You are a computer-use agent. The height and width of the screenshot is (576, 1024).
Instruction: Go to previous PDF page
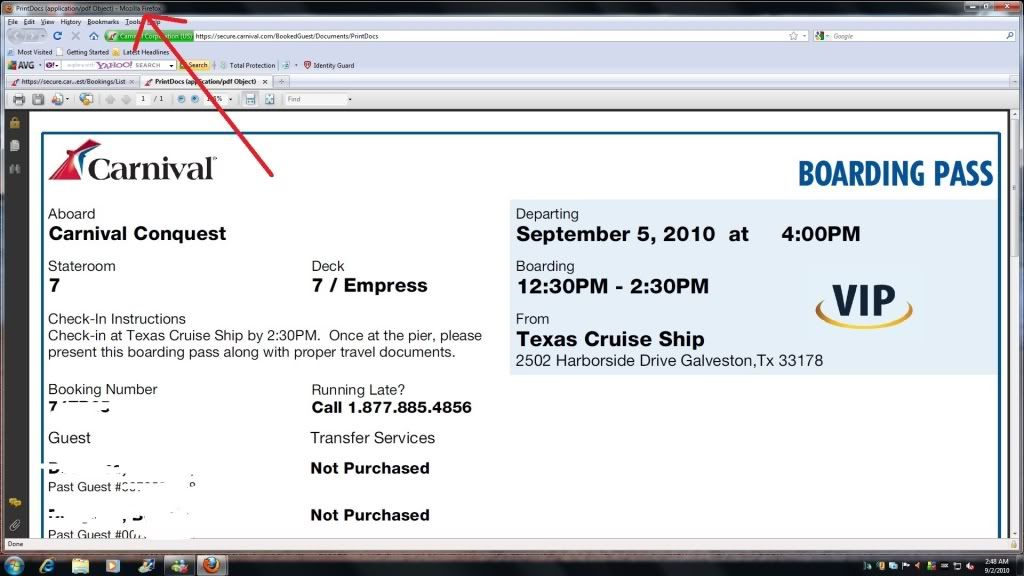point(110,99)
